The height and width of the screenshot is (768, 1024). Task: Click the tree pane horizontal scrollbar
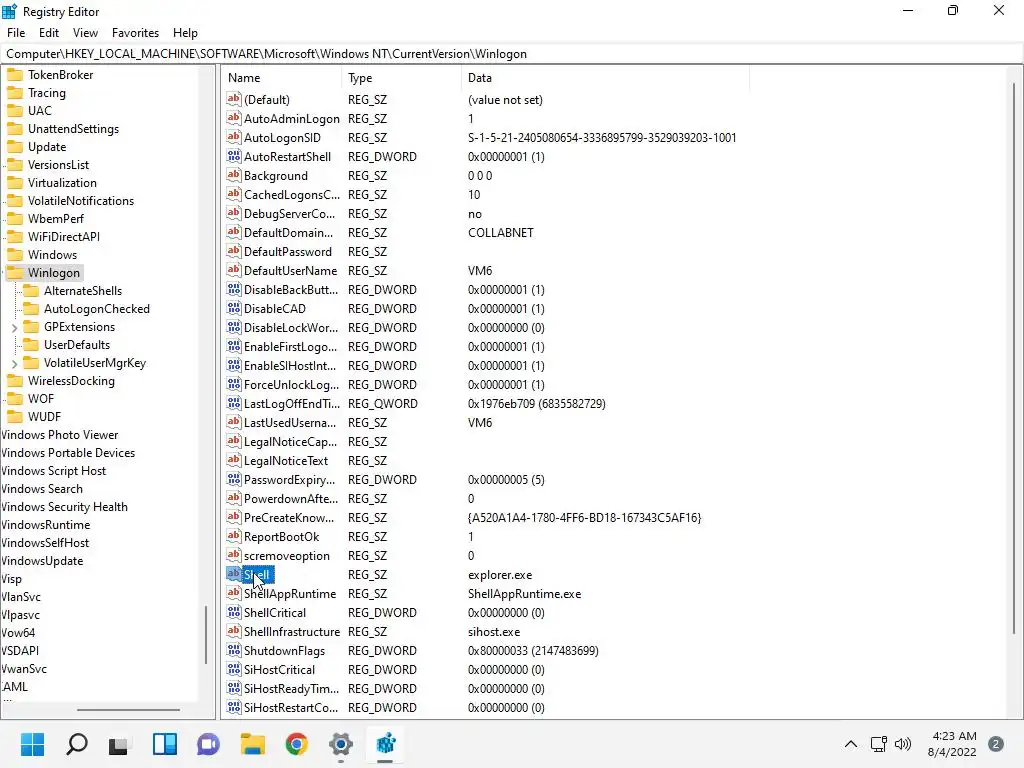pyautogui.click(x=128, y=709)
